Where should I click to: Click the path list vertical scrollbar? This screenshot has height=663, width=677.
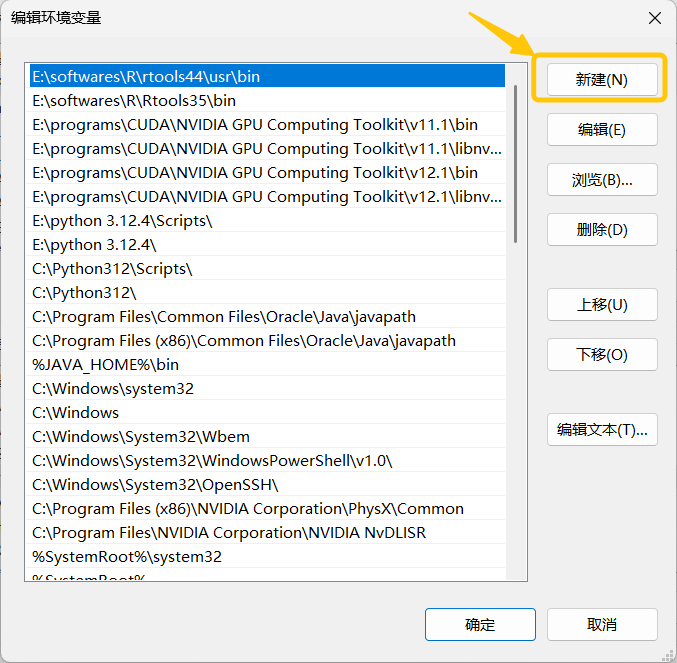click(516, 160)
